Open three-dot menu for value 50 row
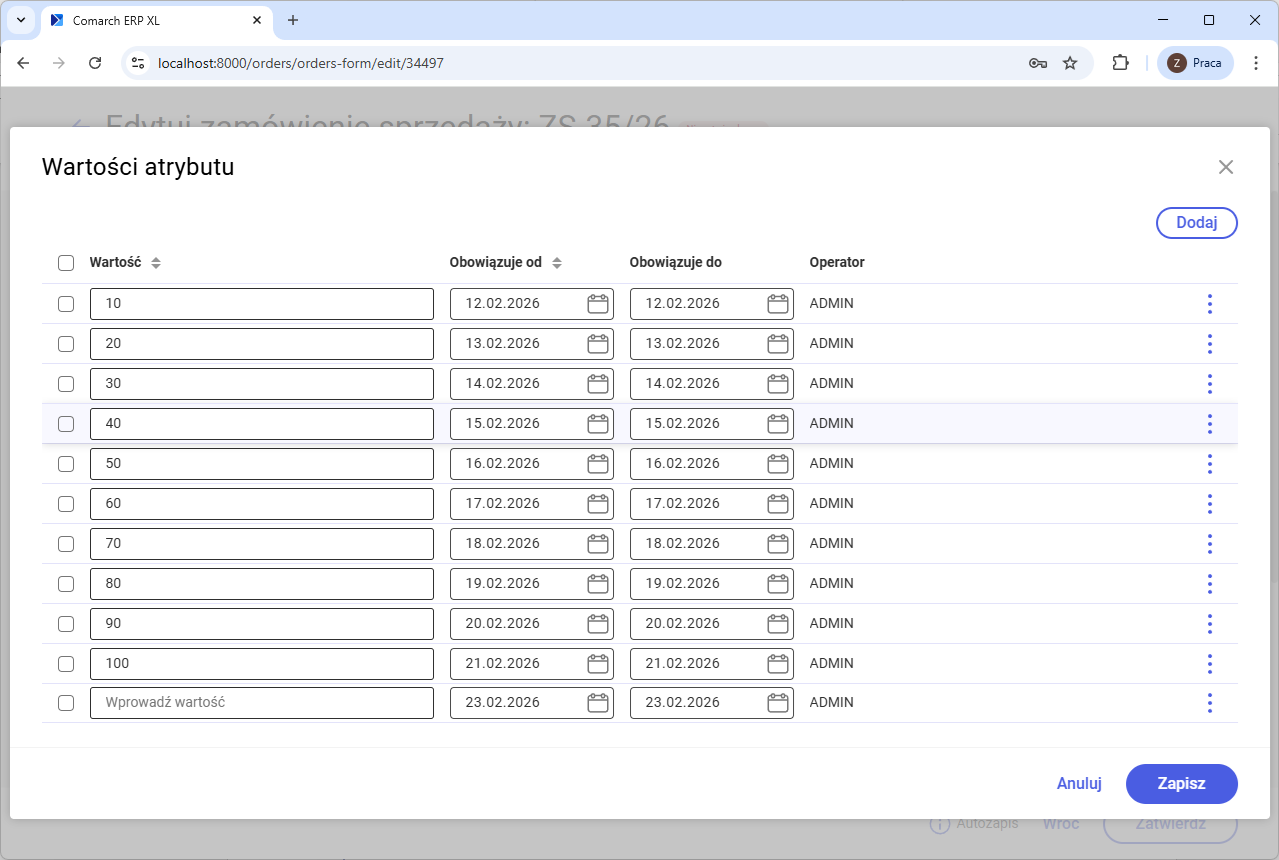Screen dimensions: 1279x860 pos(1209,464)
